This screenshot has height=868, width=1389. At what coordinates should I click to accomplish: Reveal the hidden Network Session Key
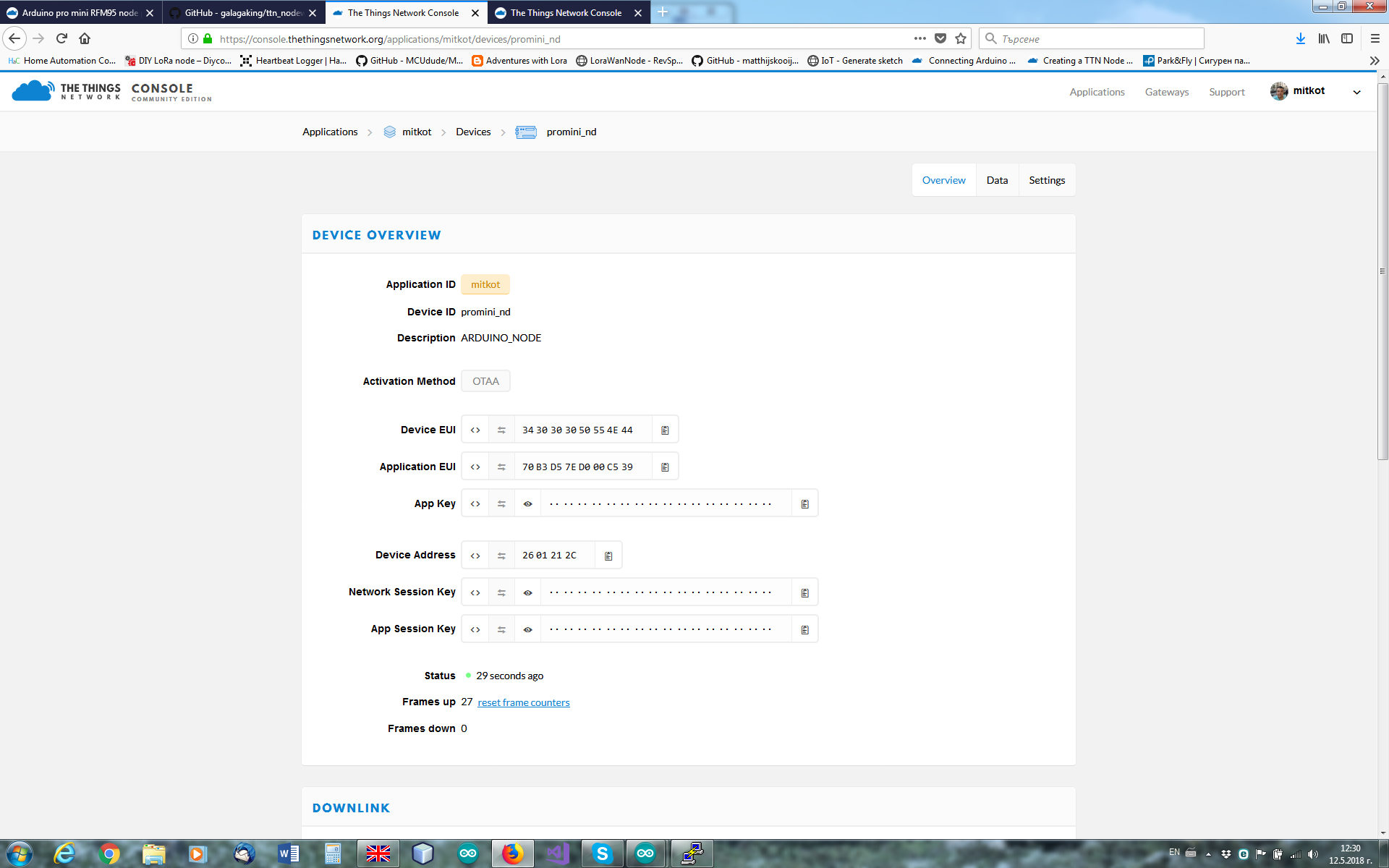pyautogui.click(x=528, y=592)
